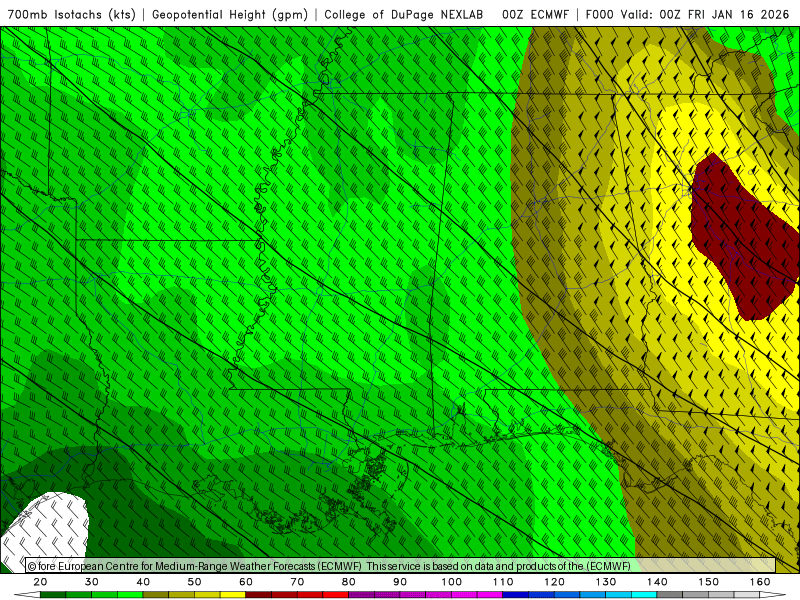Click the legend label "140"
Viewport: 800px width, 600px height.
click(x=657, y=582)
